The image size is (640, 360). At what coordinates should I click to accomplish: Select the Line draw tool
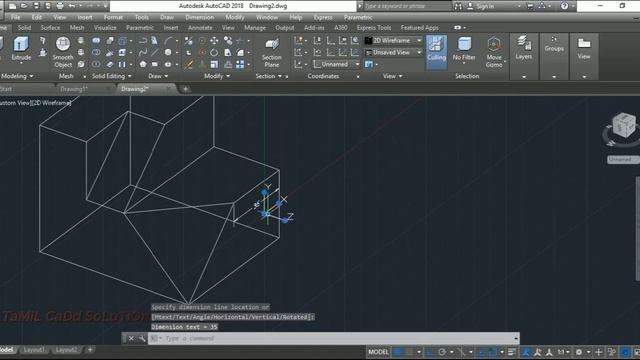(x=155, y=52)
